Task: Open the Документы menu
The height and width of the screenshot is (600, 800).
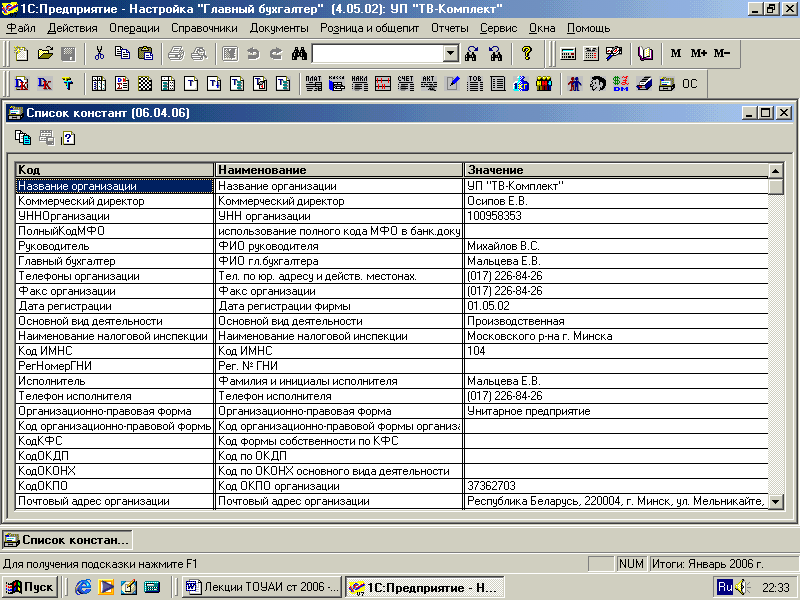Action: 279,29
